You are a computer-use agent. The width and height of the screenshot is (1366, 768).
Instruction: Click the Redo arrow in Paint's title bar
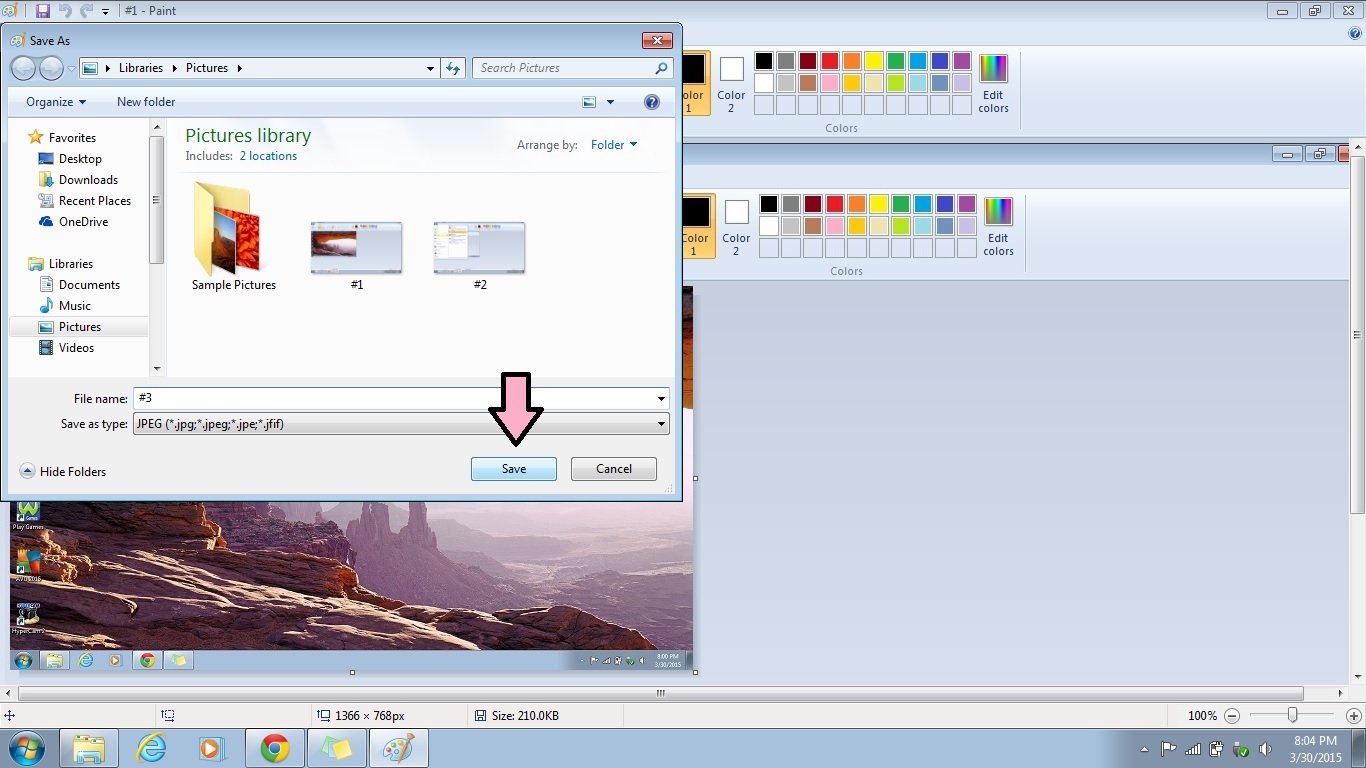pos(86,10)
